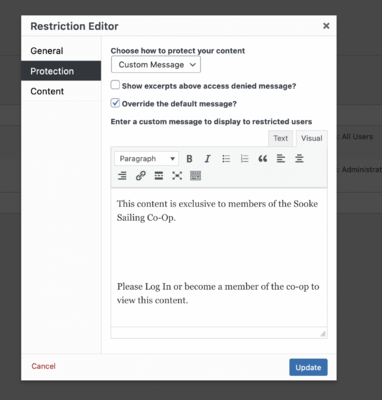This screenshot has height=400, width=382.
Task: Open the Paragraph format dropdown
Action: [x=147, y=159]
